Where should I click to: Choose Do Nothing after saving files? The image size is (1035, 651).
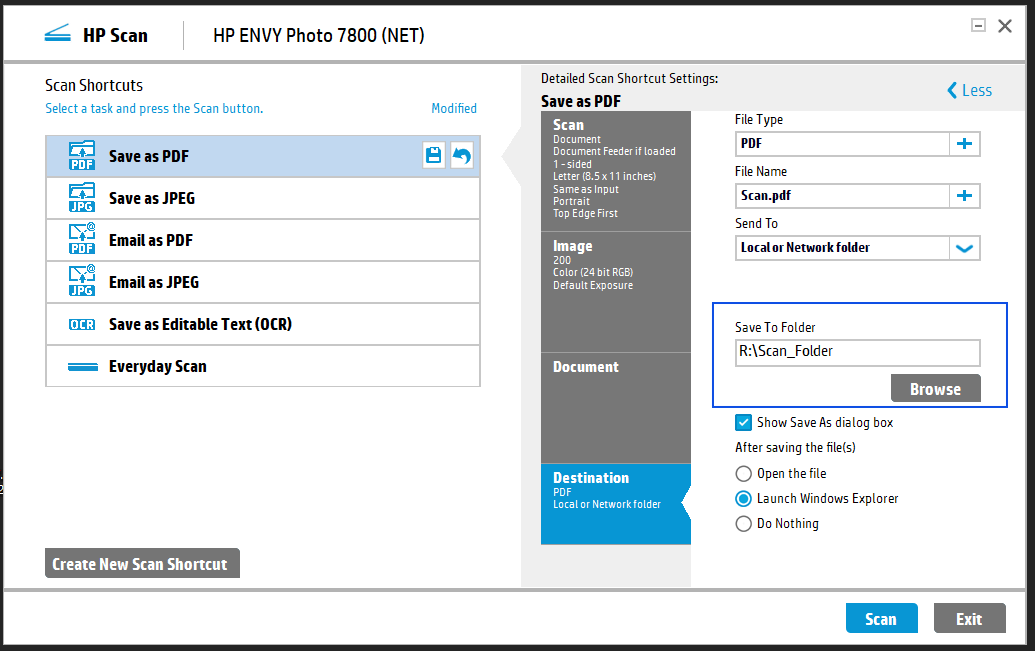coord(743,523)
